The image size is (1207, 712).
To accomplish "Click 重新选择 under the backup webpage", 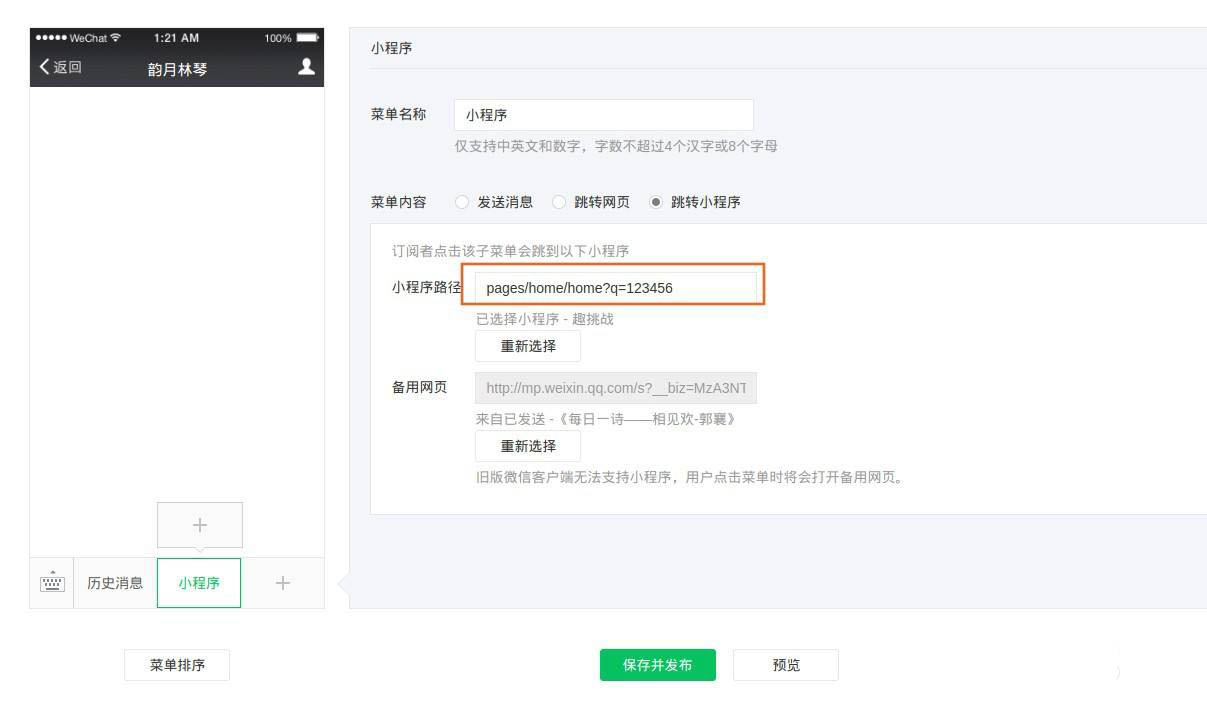I will click(x=528, y=446).
